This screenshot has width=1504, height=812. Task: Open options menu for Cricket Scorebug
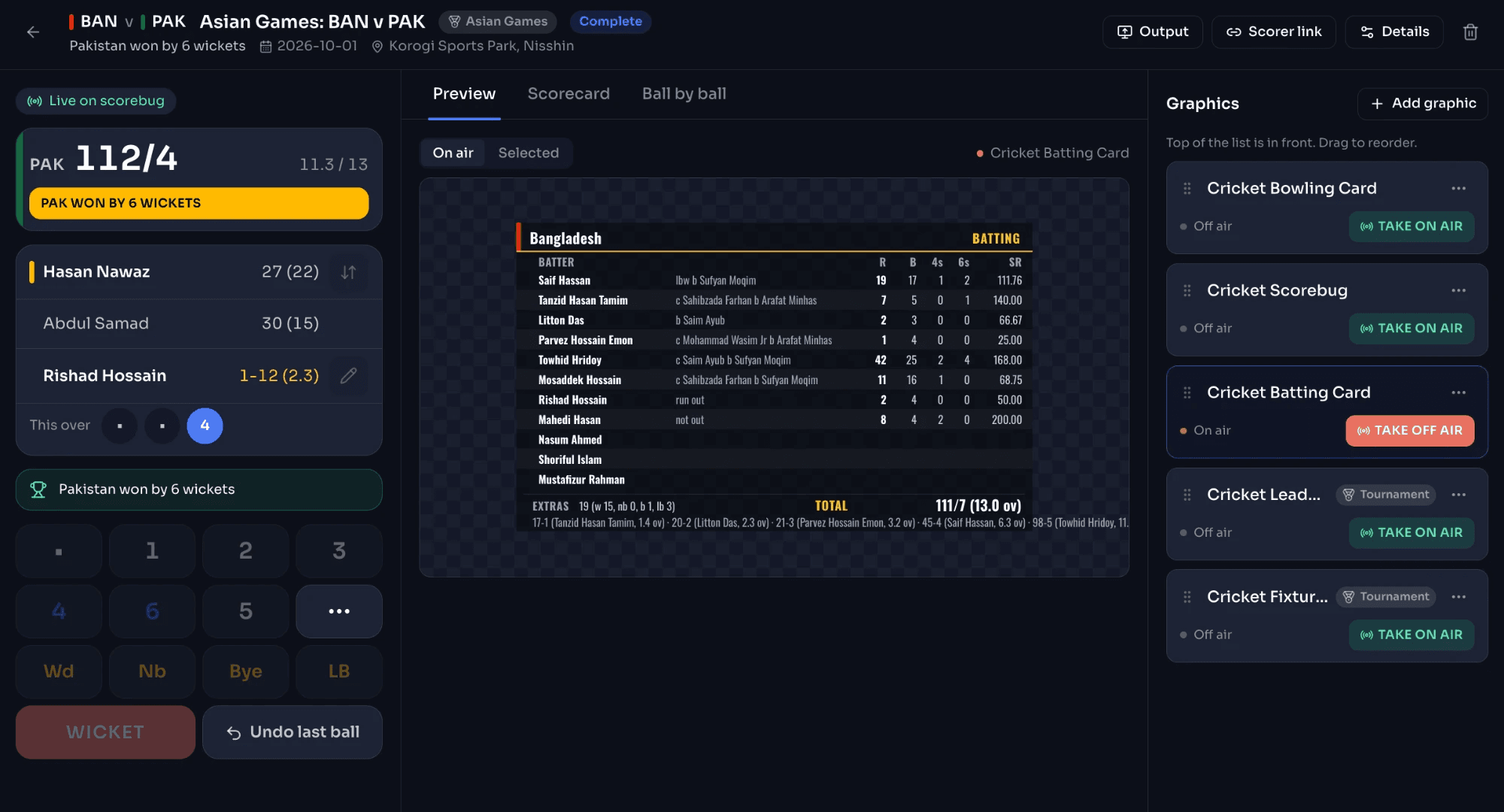(x=1459, y=291)
